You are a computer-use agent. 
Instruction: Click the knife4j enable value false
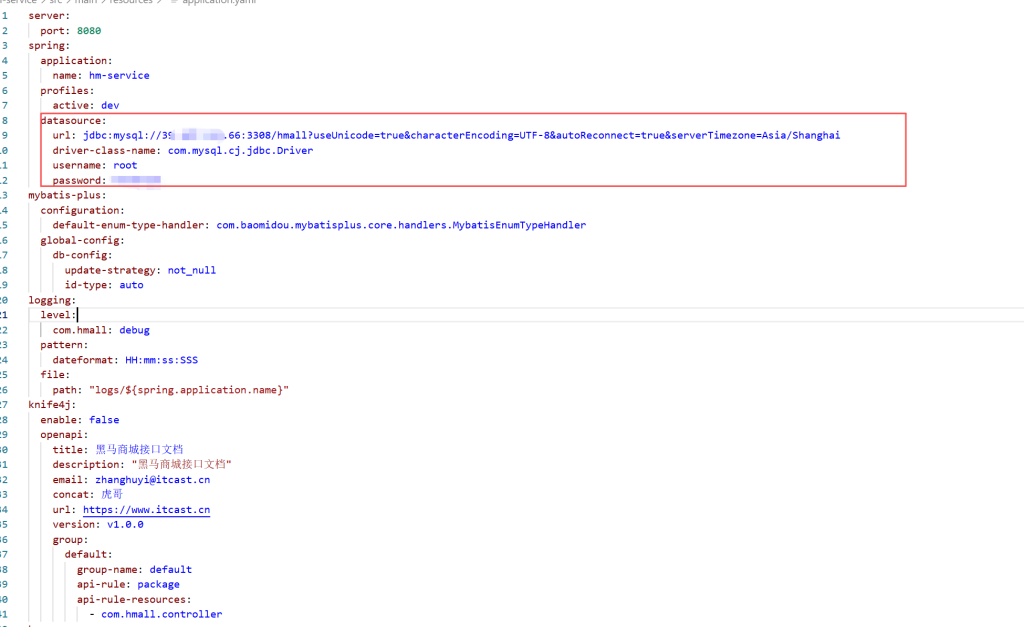pyautogui.click(x=103, y=420)
